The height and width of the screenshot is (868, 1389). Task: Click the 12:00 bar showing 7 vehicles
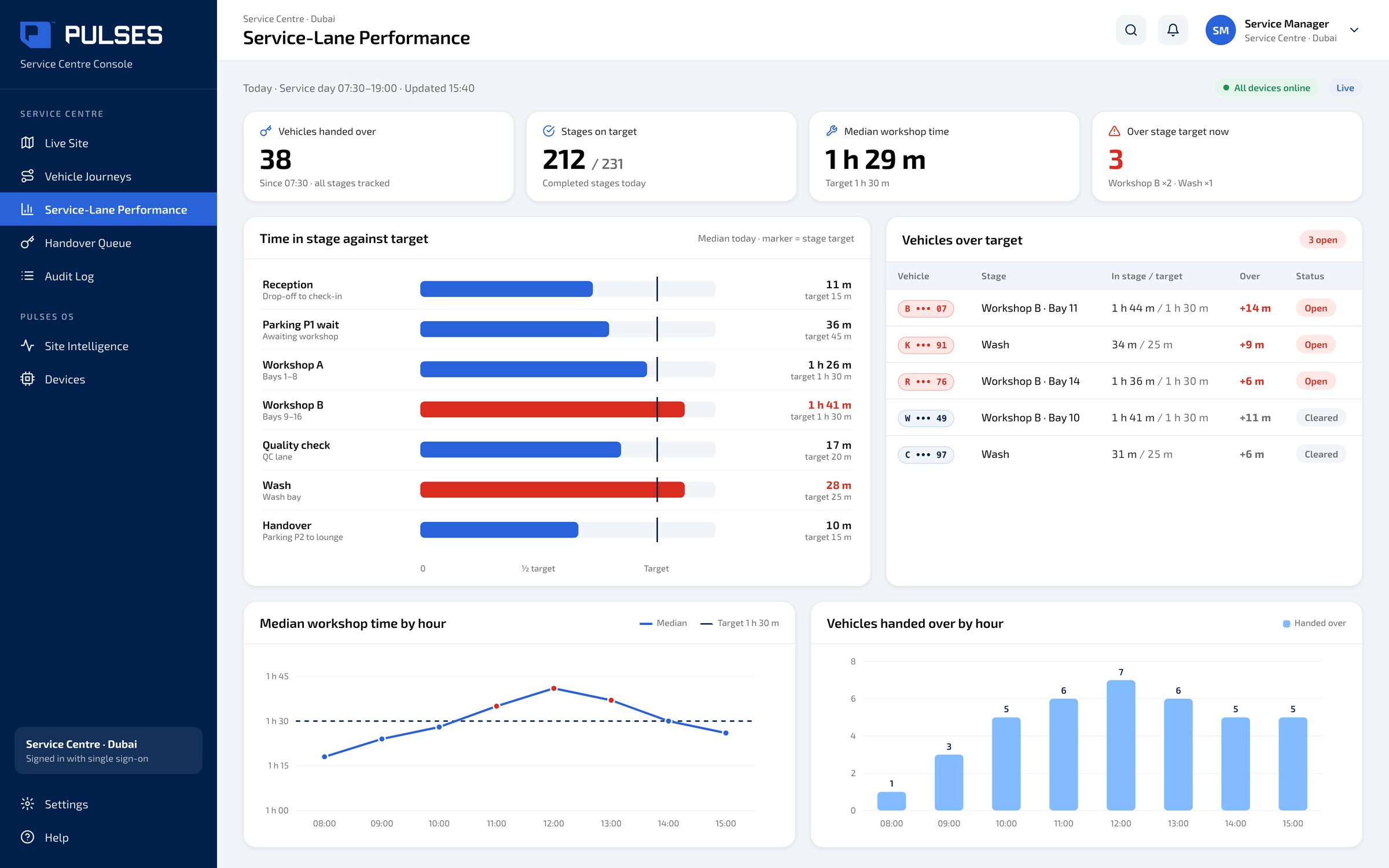click(x=1120, y=745)
